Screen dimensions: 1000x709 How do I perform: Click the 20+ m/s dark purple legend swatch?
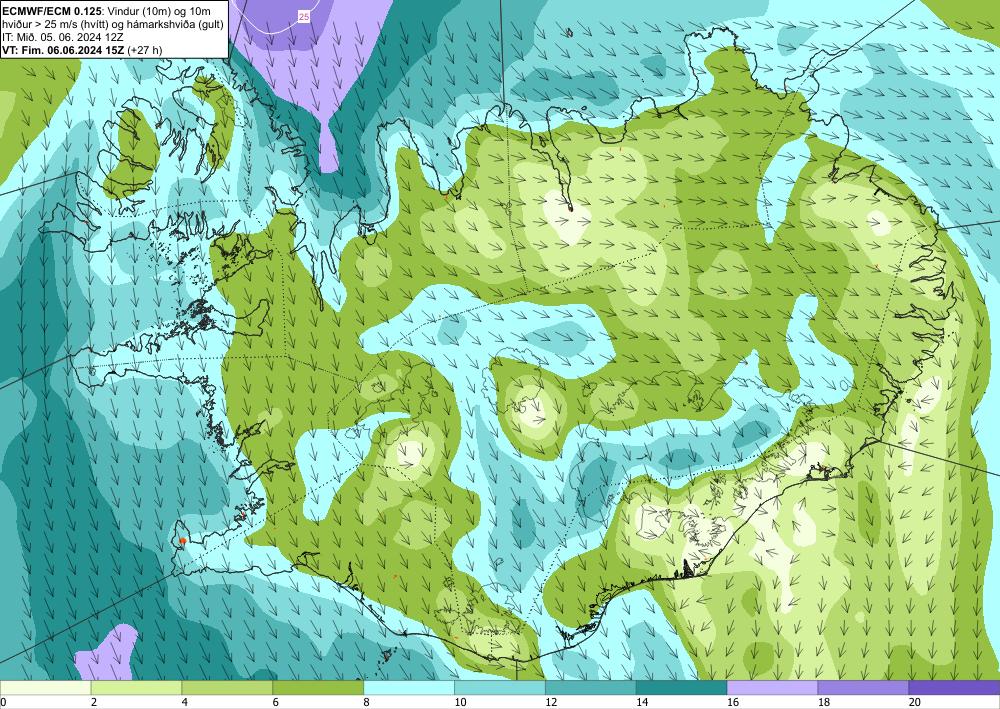[954, 687]
